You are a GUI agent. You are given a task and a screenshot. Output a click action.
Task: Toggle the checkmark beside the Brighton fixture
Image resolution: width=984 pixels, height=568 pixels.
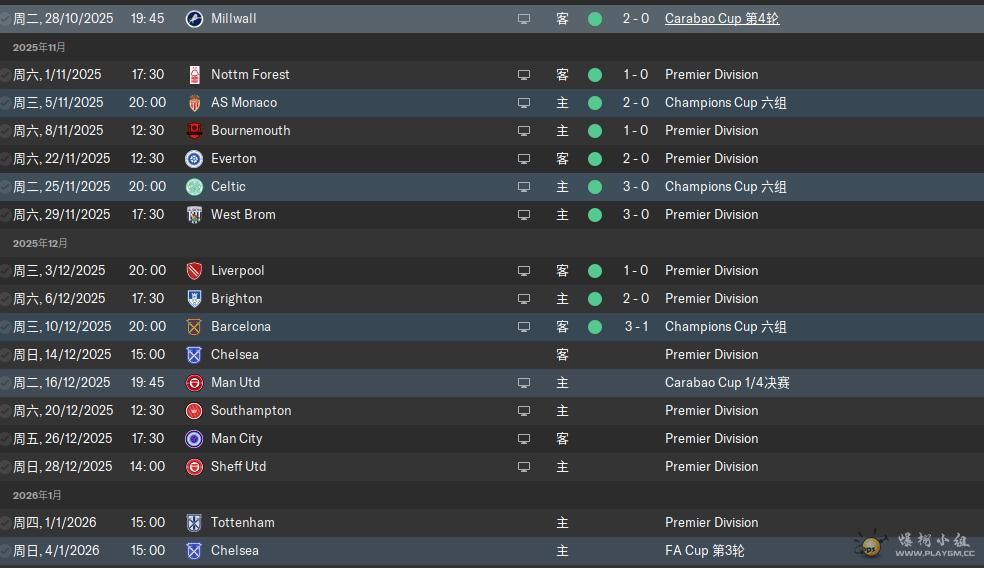tap(6, 299)
